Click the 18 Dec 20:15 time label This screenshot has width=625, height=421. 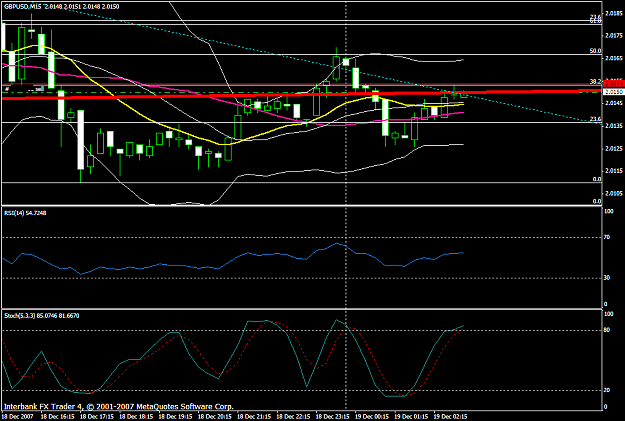pos(215,416)
